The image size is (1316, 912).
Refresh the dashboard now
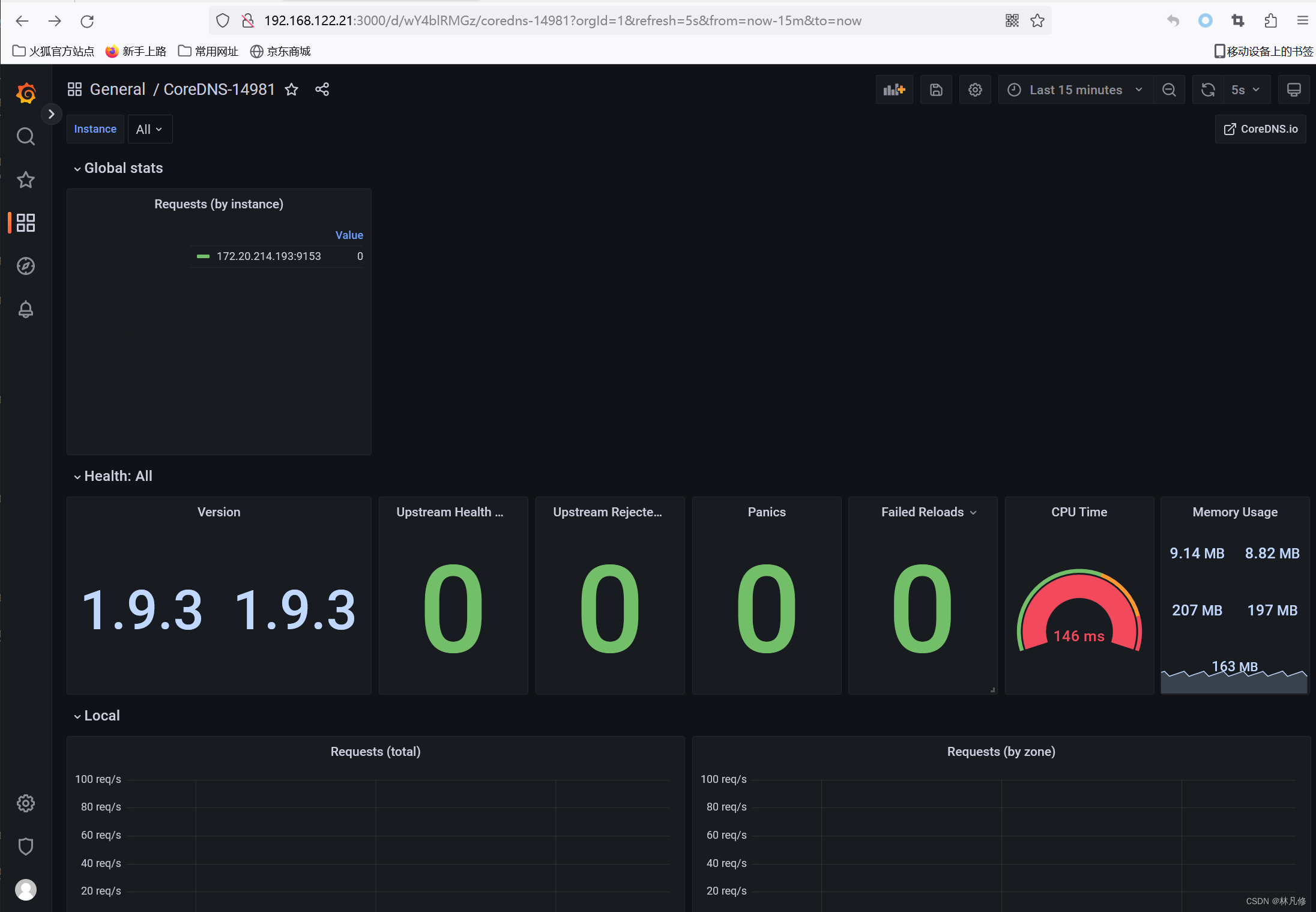tap(1208, 90)
